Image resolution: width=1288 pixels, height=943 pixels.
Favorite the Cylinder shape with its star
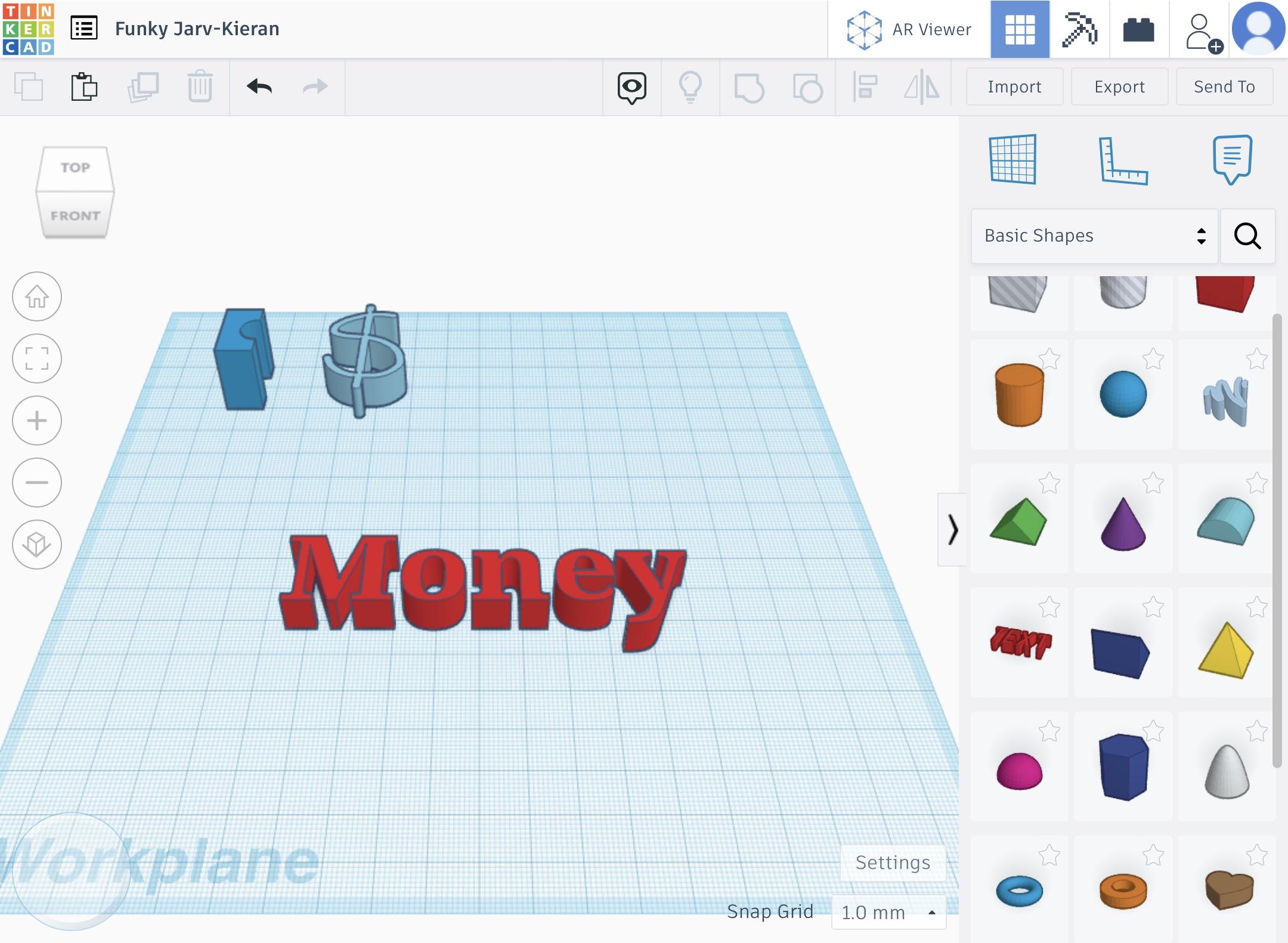[x=1049, y=359]
